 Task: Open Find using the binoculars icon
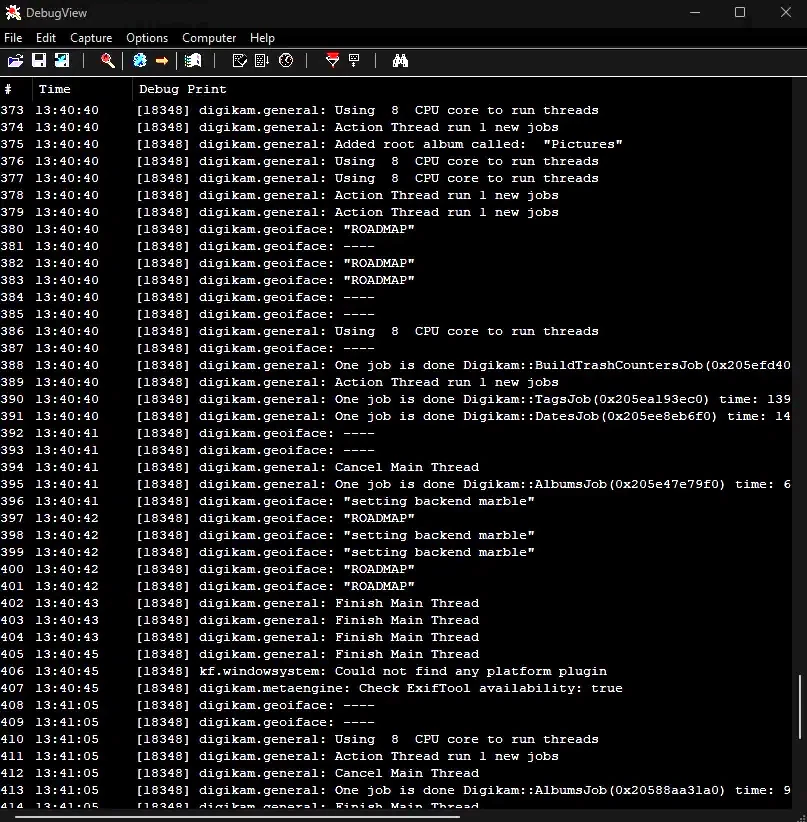point(400,60)
